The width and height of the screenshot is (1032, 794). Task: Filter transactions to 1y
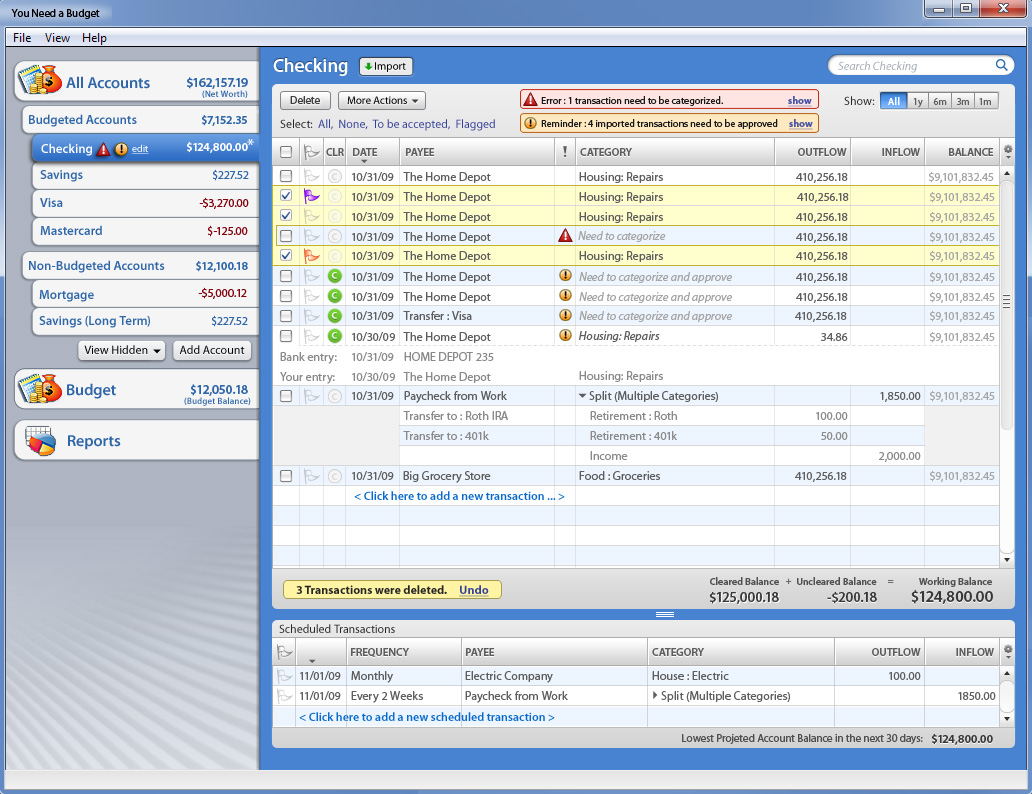[917, 101]
